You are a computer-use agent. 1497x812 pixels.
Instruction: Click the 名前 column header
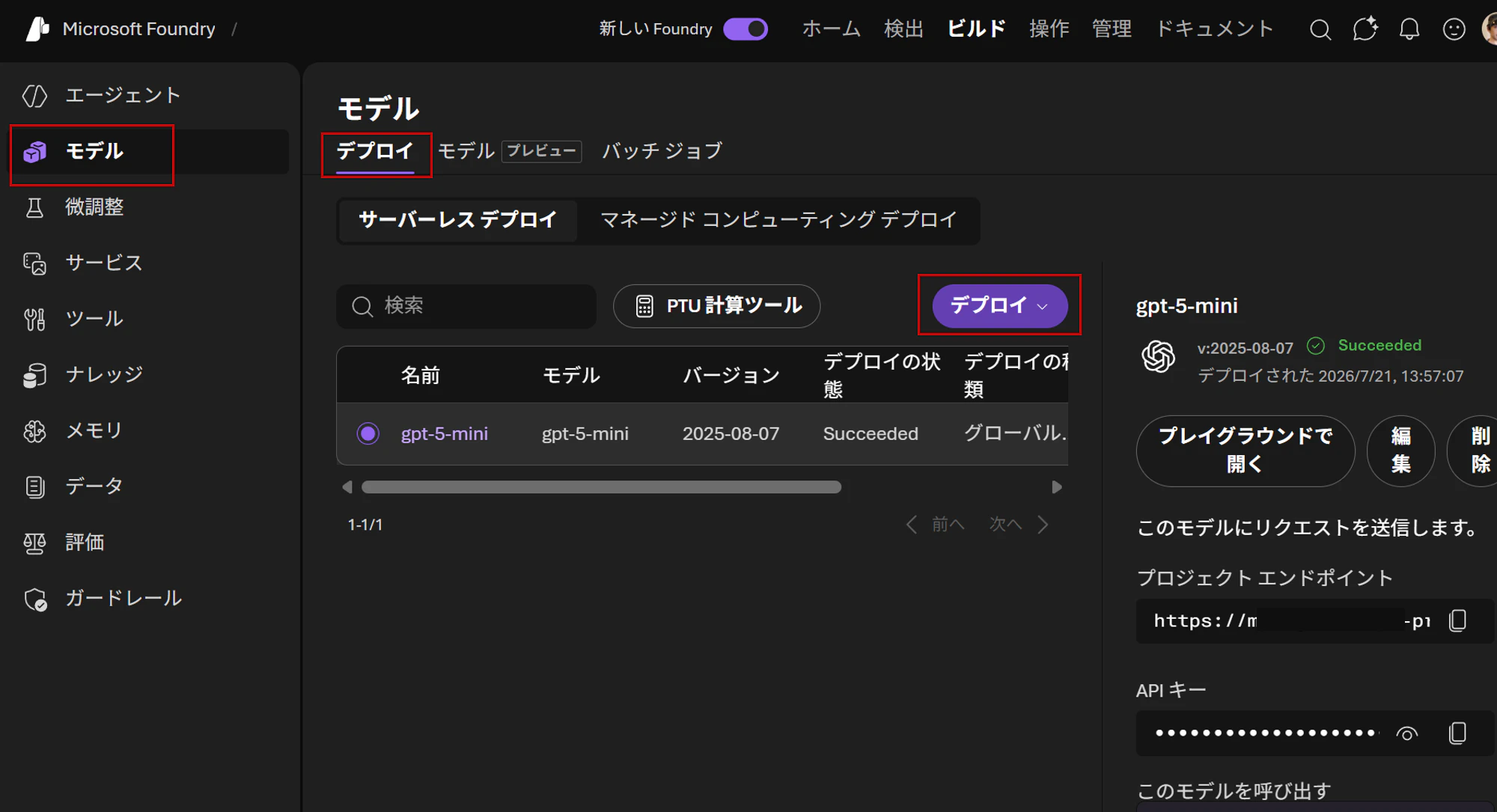(421, 375)
